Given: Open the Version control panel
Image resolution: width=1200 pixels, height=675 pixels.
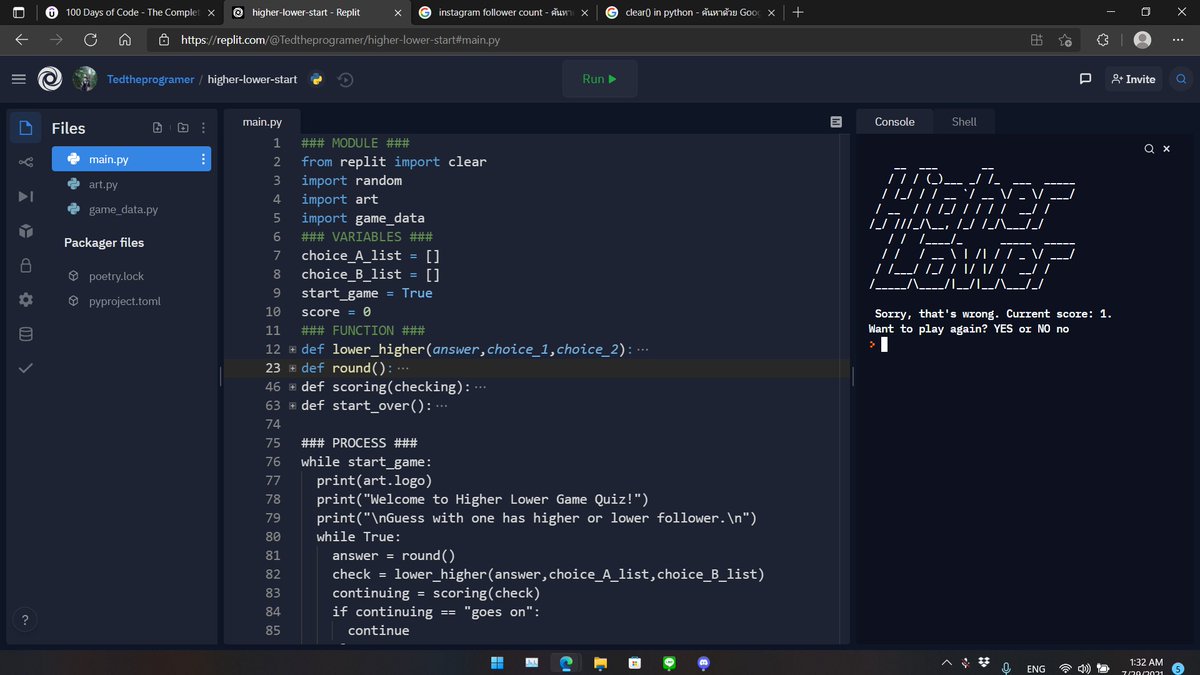Looking at the screenshot, I should click(x=25, y=161).
